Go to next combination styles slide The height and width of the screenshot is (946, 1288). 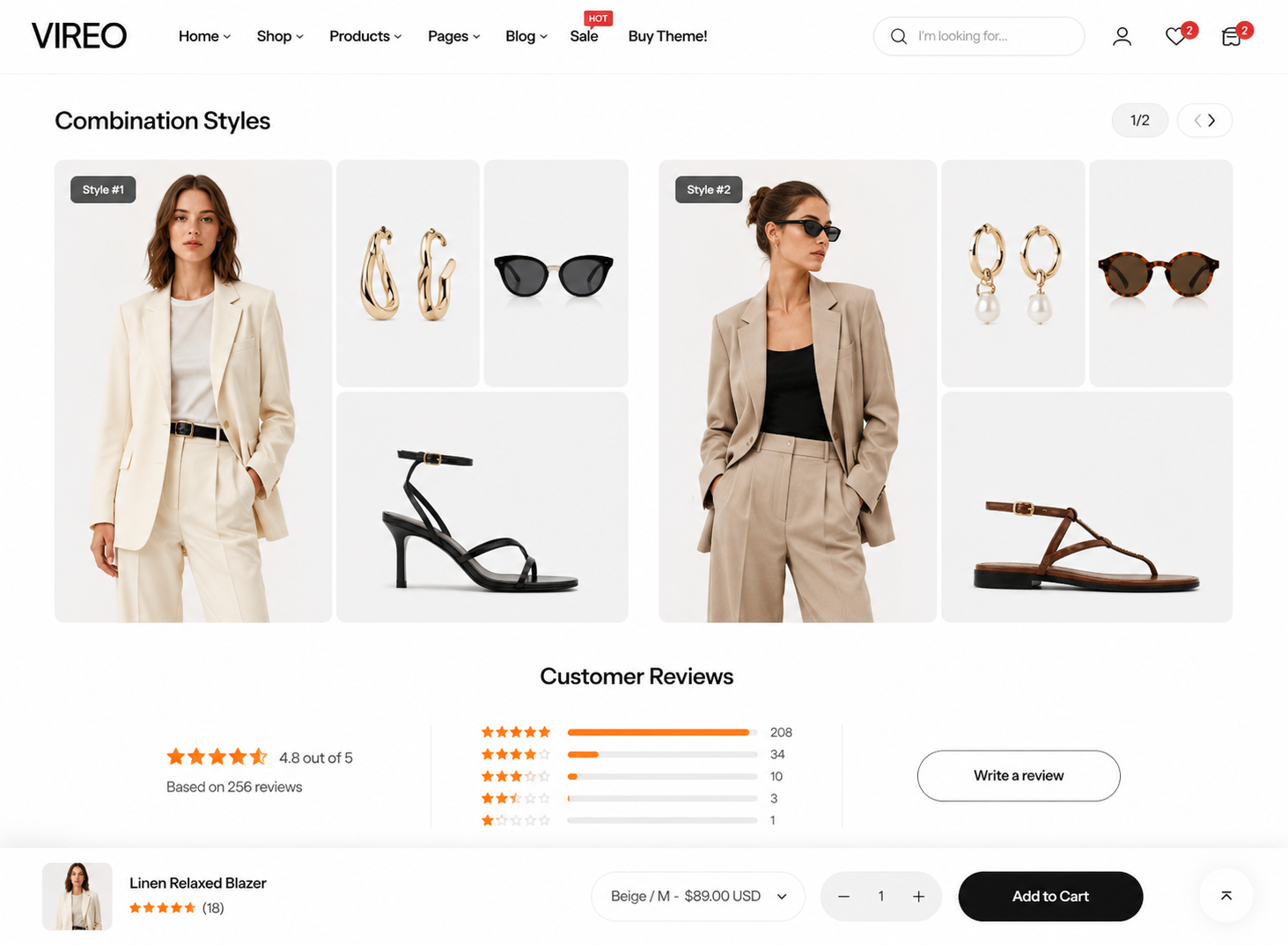point(1212,121)
